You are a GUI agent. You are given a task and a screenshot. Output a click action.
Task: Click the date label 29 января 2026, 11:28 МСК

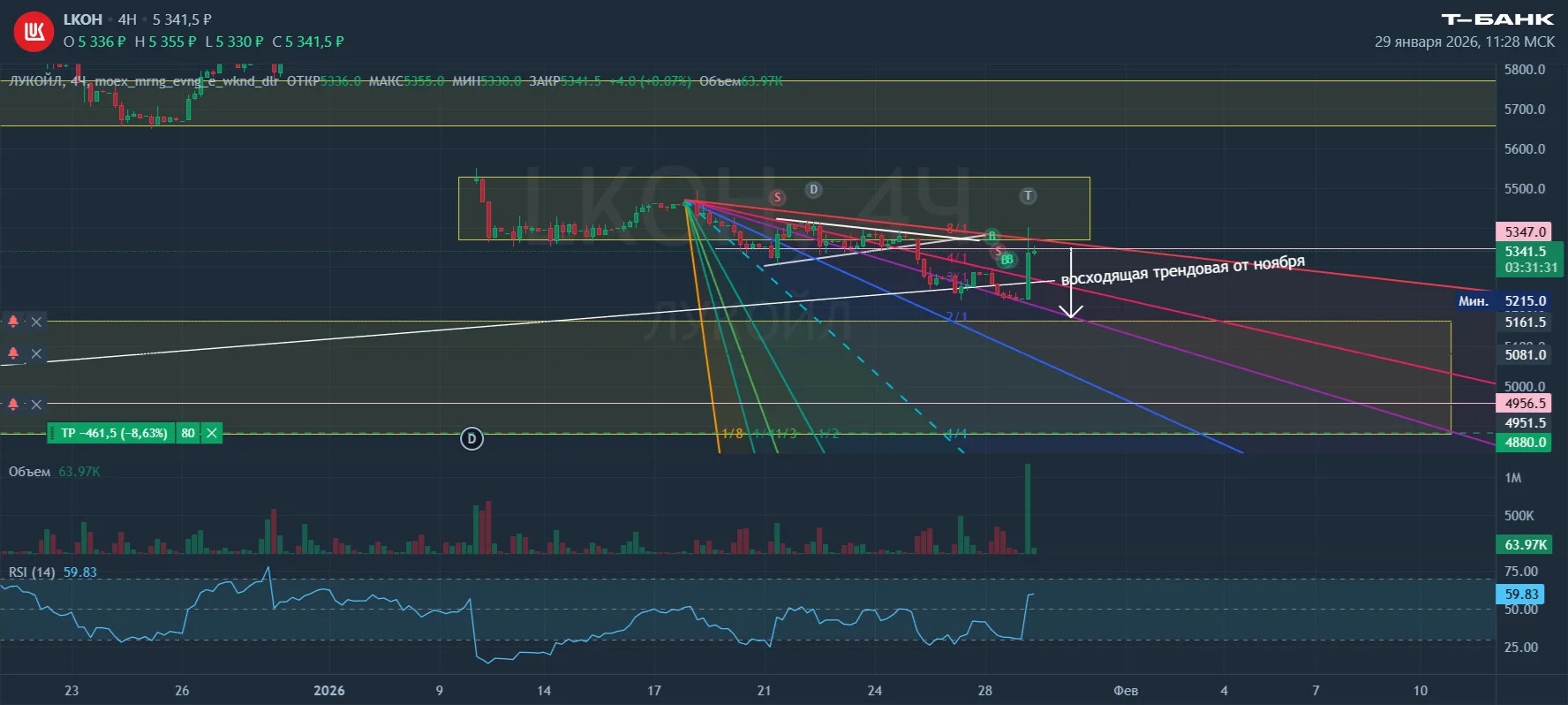(1465, 42)
